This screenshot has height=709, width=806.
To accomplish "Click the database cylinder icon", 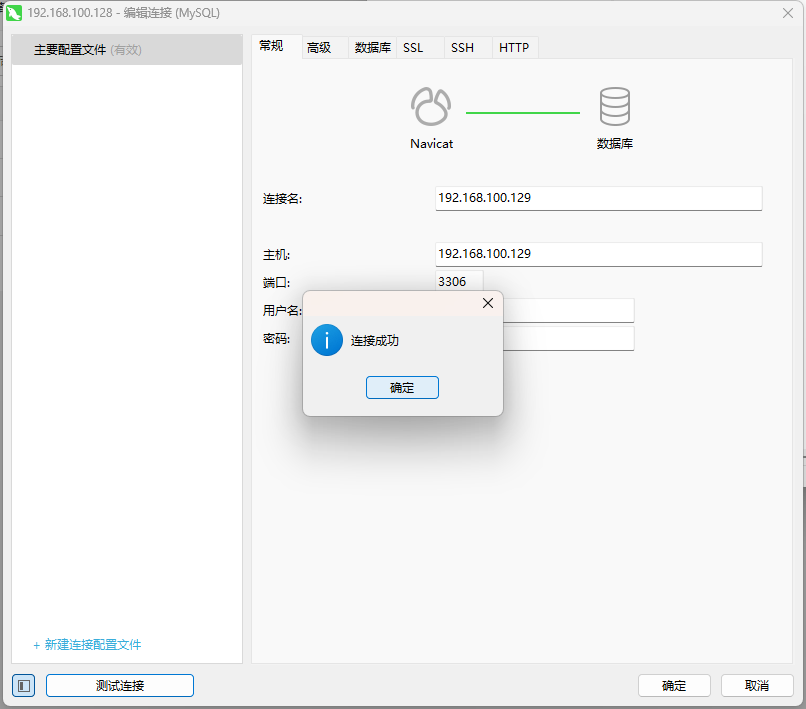I will pos(614,106).
